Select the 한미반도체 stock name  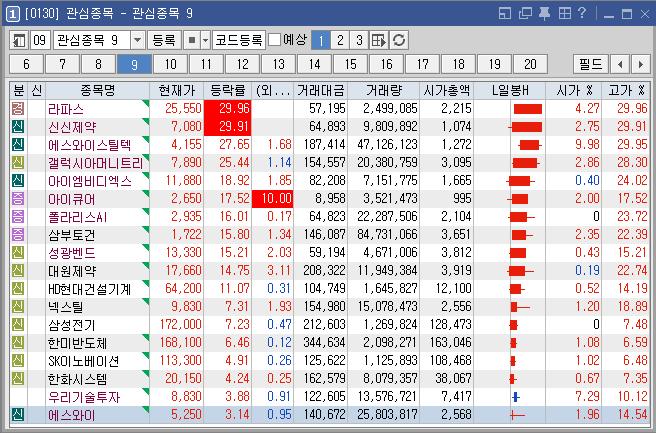pos(77,343)
